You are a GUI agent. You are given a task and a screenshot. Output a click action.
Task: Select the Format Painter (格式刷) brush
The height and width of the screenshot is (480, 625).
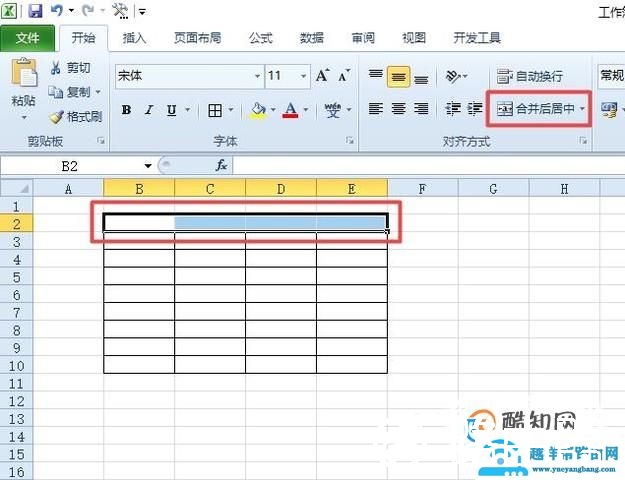(x=75, y=117)
